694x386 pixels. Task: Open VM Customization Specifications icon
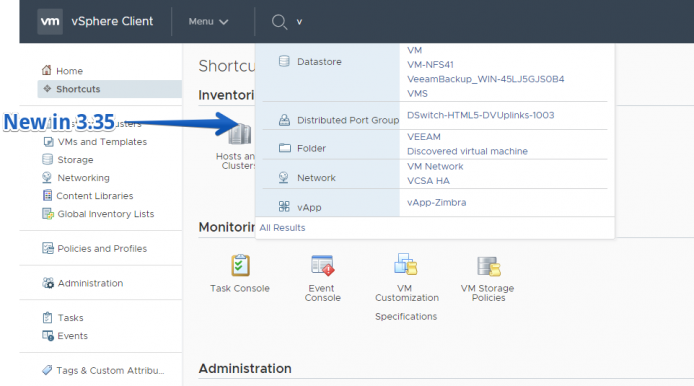[x=405, y=264]
